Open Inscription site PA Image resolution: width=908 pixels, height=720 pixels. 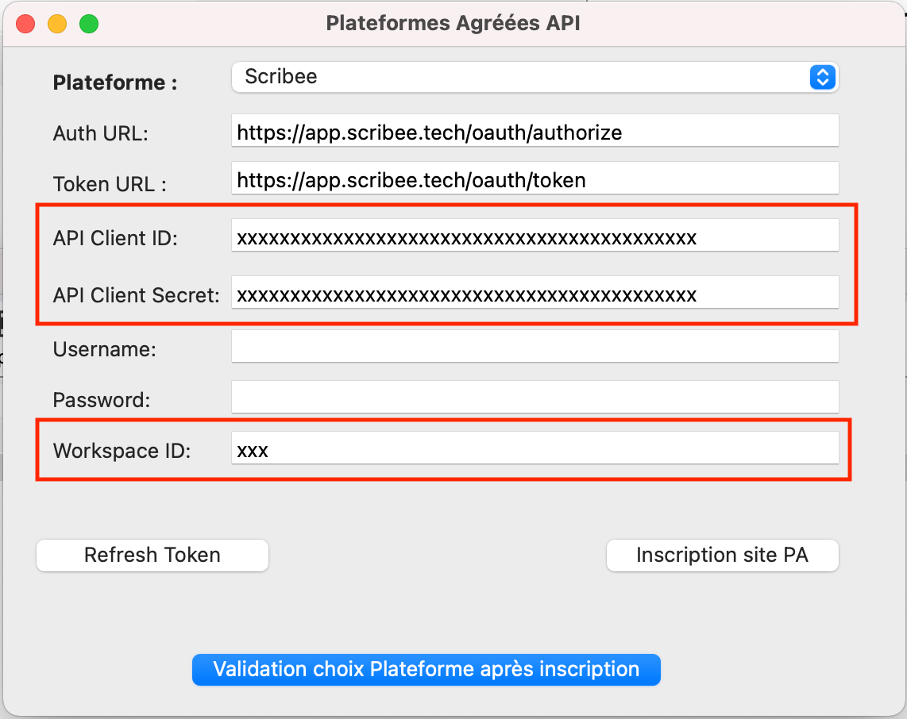coord(722,555)
